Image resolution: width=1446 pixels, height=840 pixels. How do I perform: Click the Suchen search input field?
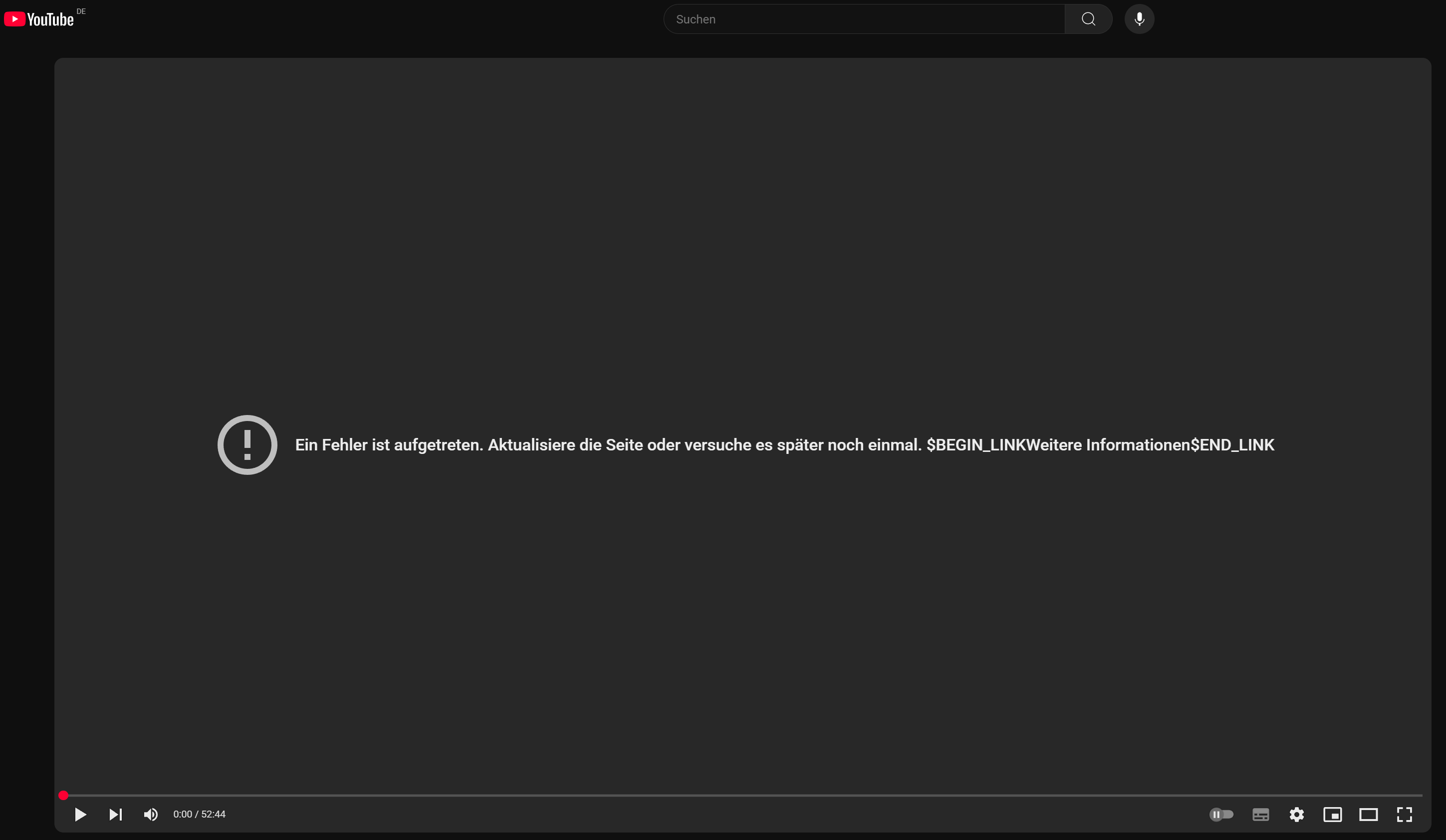pyautogui.click(x=864, y=19)
